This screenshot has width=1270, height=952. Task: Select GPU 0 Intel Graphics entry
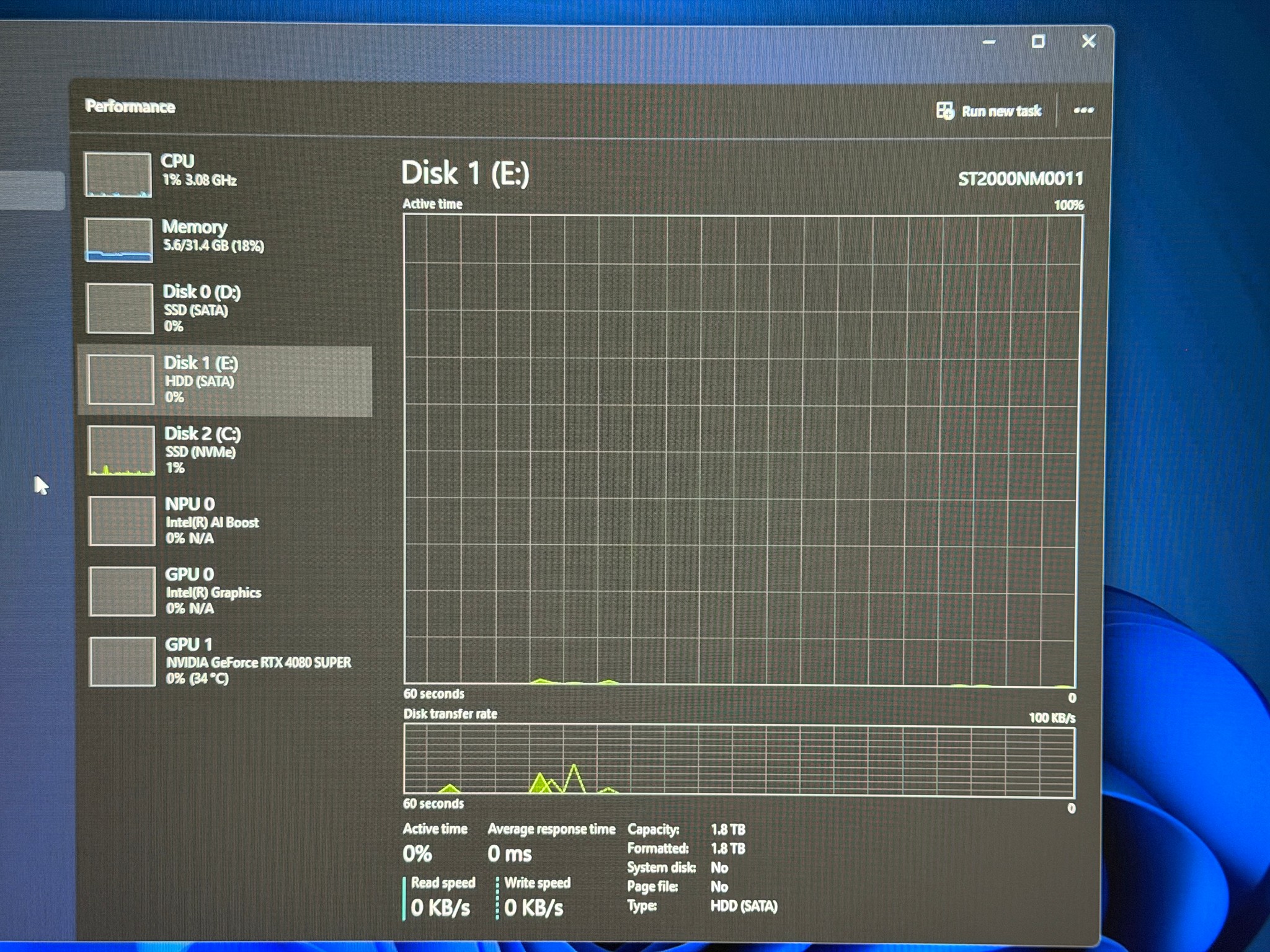pyautogui.click(x=226, y=591)
